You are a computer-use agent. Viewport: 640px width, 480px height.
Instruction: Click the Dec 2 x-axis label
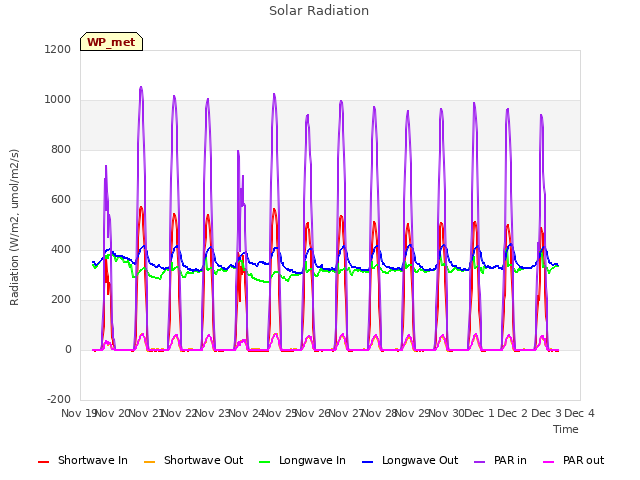(x=513, y=413)
